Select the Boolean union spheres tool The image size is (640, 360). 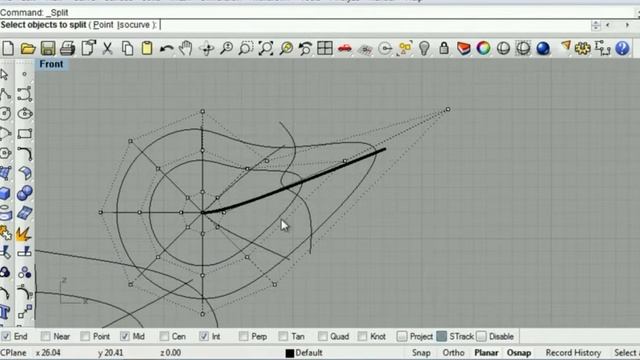pyautogui.click(x=24, y=193)
